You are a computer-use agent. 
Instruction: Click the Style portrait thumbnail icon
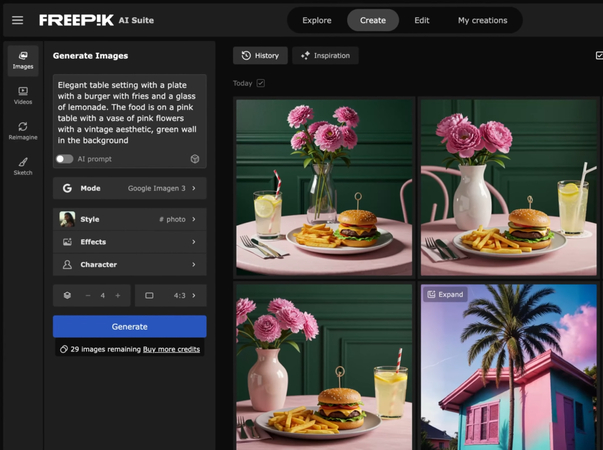[x=67, y=219]
